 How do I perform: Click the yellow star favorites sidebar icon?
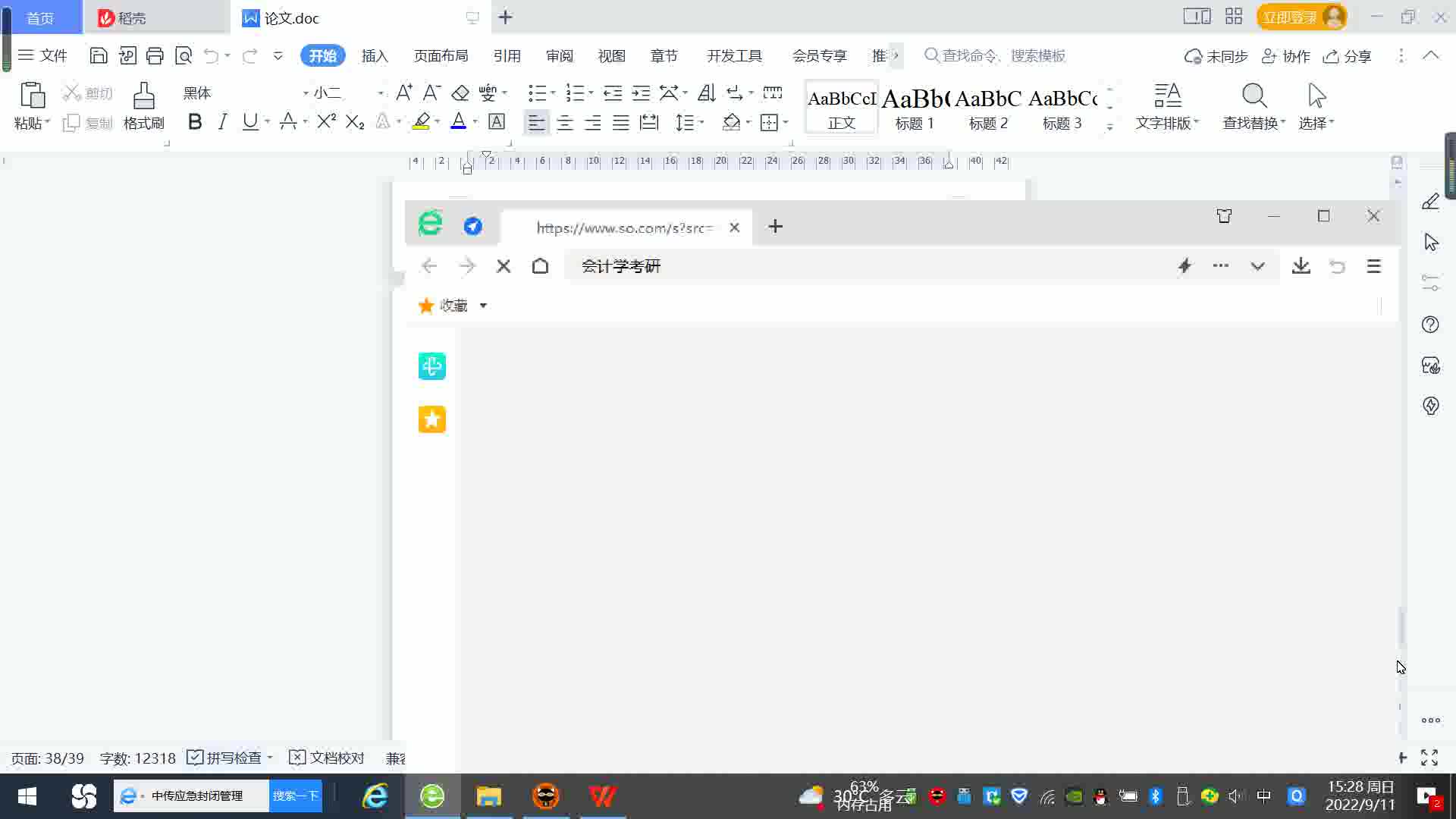[x=431, y=419]
